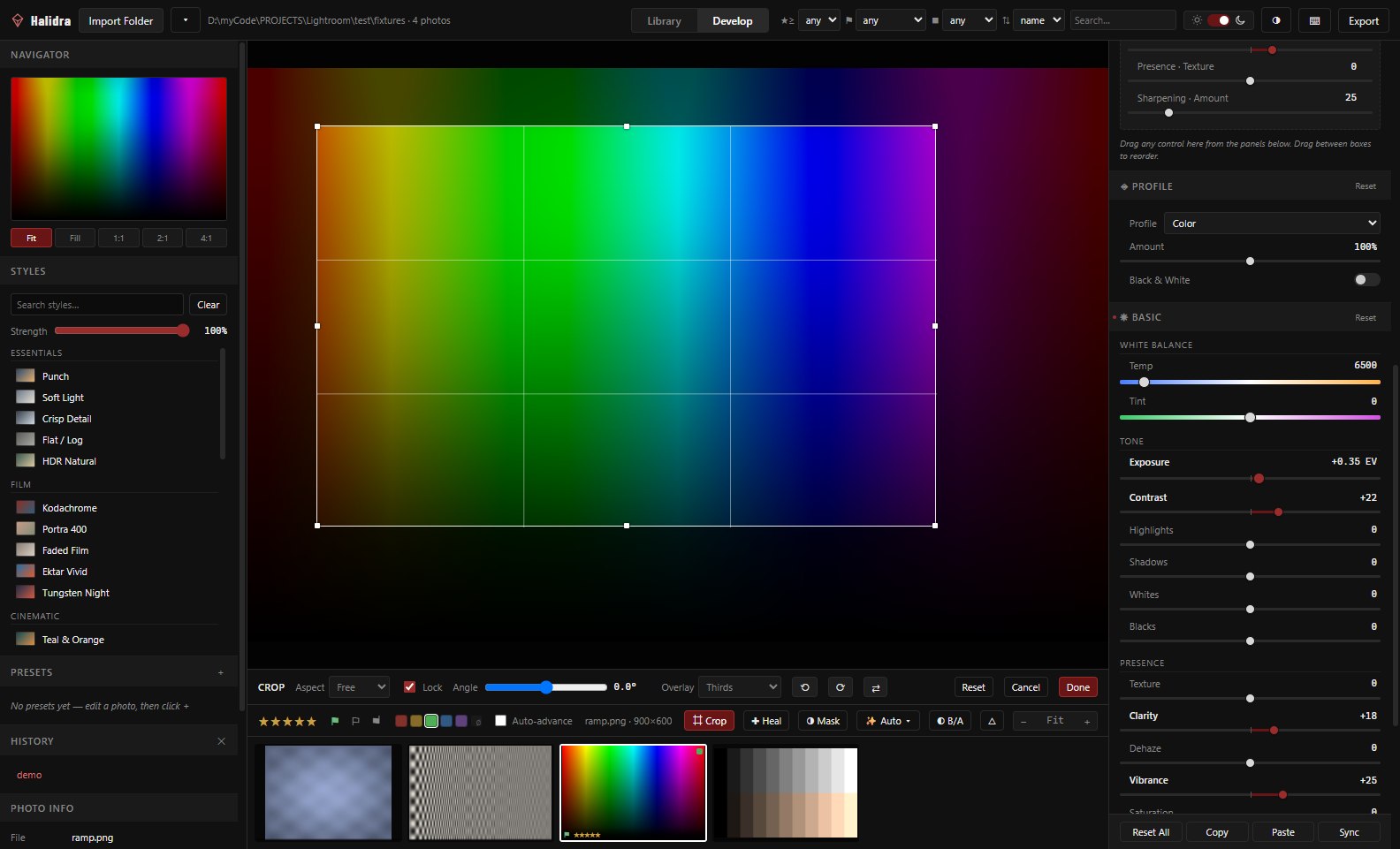Select the green color label swatch
This screenshot has height=849, width=1400.
pyautogui.click(x=431, y=721)
